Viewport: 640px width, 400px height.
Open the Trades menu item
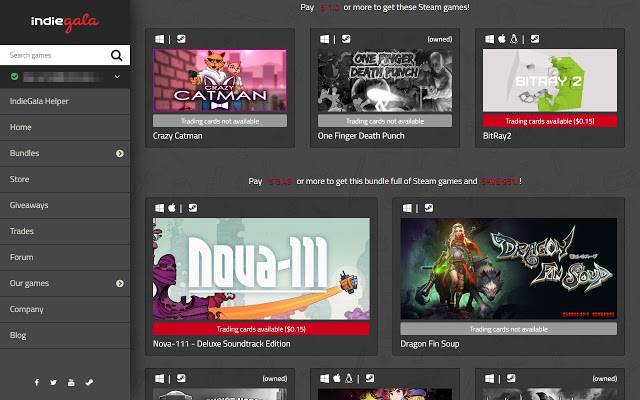tap(65, 231)
